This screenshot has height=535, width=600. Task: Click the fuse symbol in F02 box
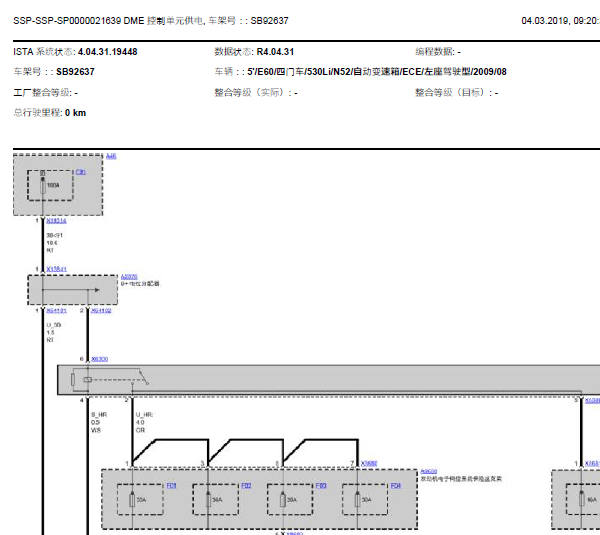[x=208, y=500]
